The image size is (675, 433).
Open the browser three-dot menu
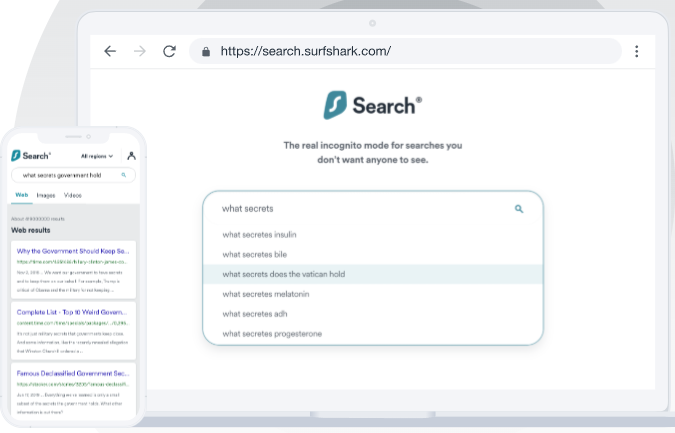pyautogui.click(x=636, y=51)
